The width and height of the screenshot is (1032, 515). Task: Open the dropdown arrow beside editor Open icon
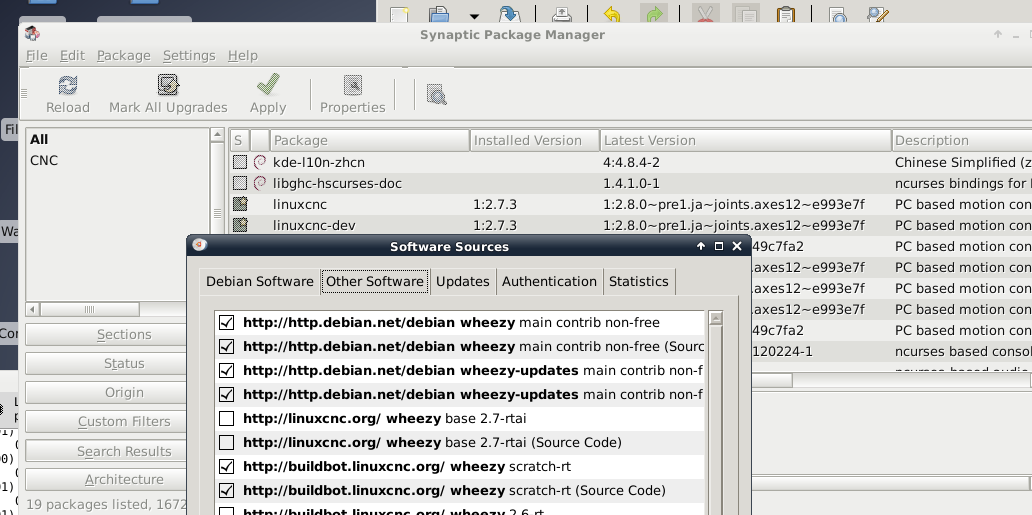pos(474,16)
